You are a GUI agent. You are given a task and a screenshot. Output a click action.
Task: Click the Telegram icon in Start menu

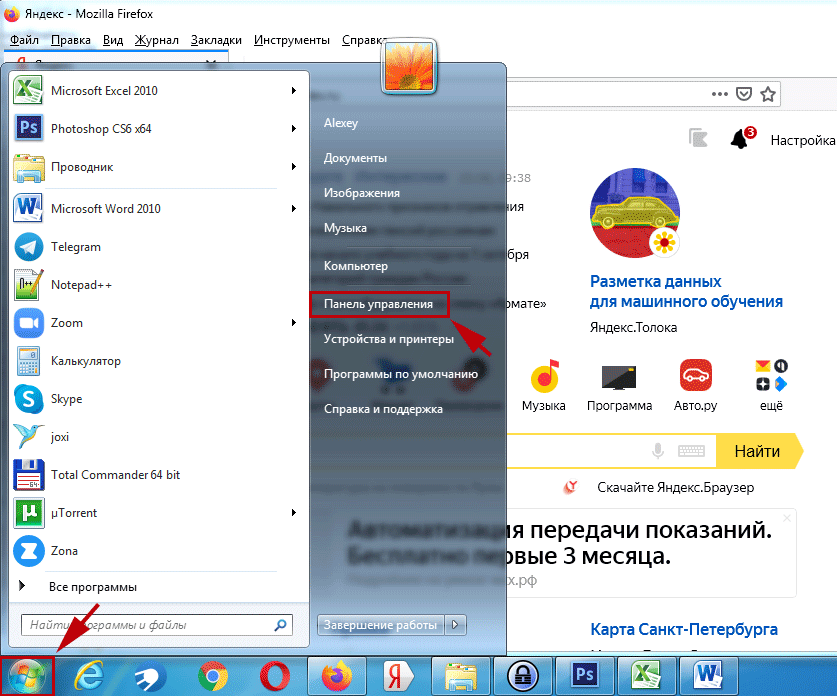28,247
